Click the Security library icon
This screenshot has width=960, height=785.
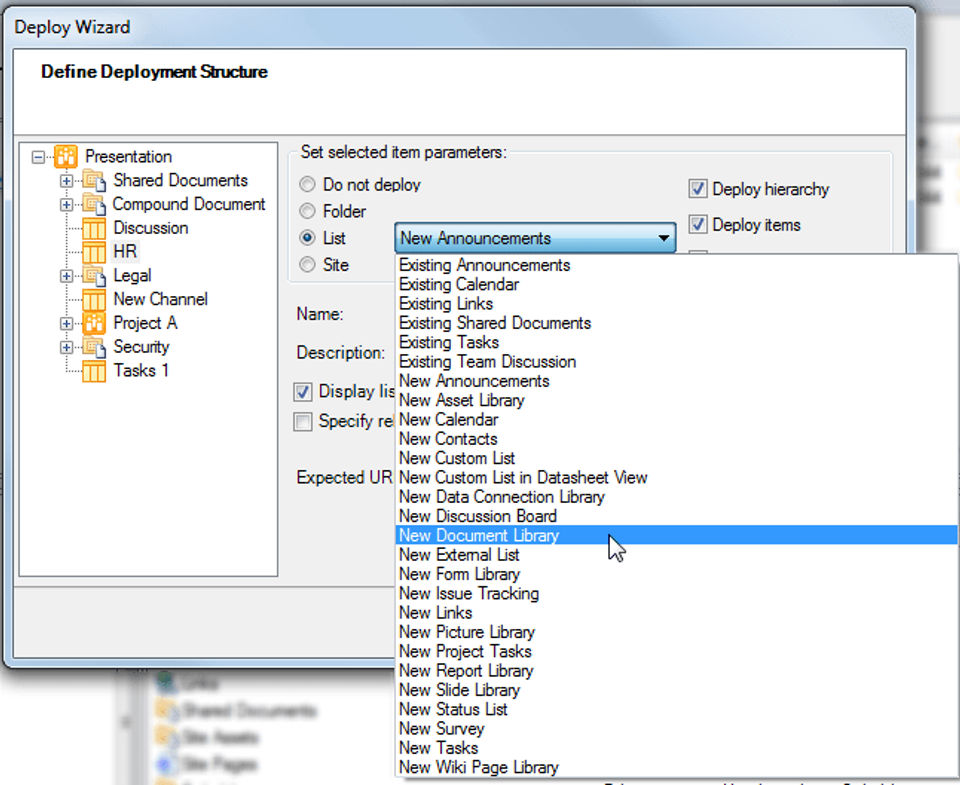pyautogui.click(x=94, y=347)
